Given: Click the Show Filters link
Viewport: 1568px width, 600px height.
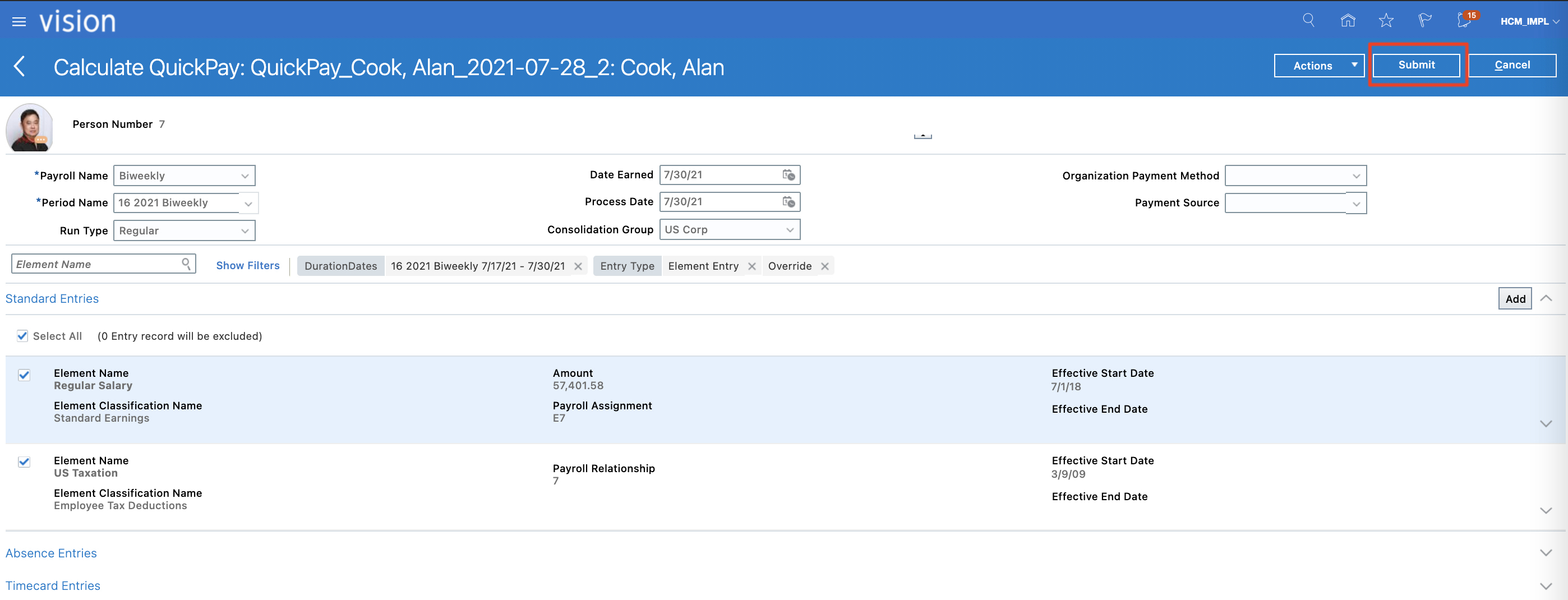Looking at the screenshot, I should pyautogui.click(x=248, y=265).
